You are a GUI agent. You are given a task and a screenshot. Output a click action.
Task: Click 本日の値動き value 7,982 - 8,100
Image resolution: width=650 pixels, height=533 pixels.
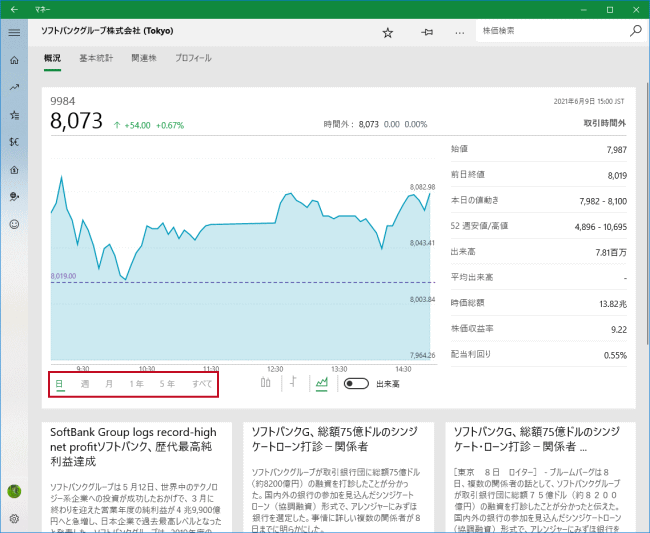pyautogui.click(x=603, y=201)
